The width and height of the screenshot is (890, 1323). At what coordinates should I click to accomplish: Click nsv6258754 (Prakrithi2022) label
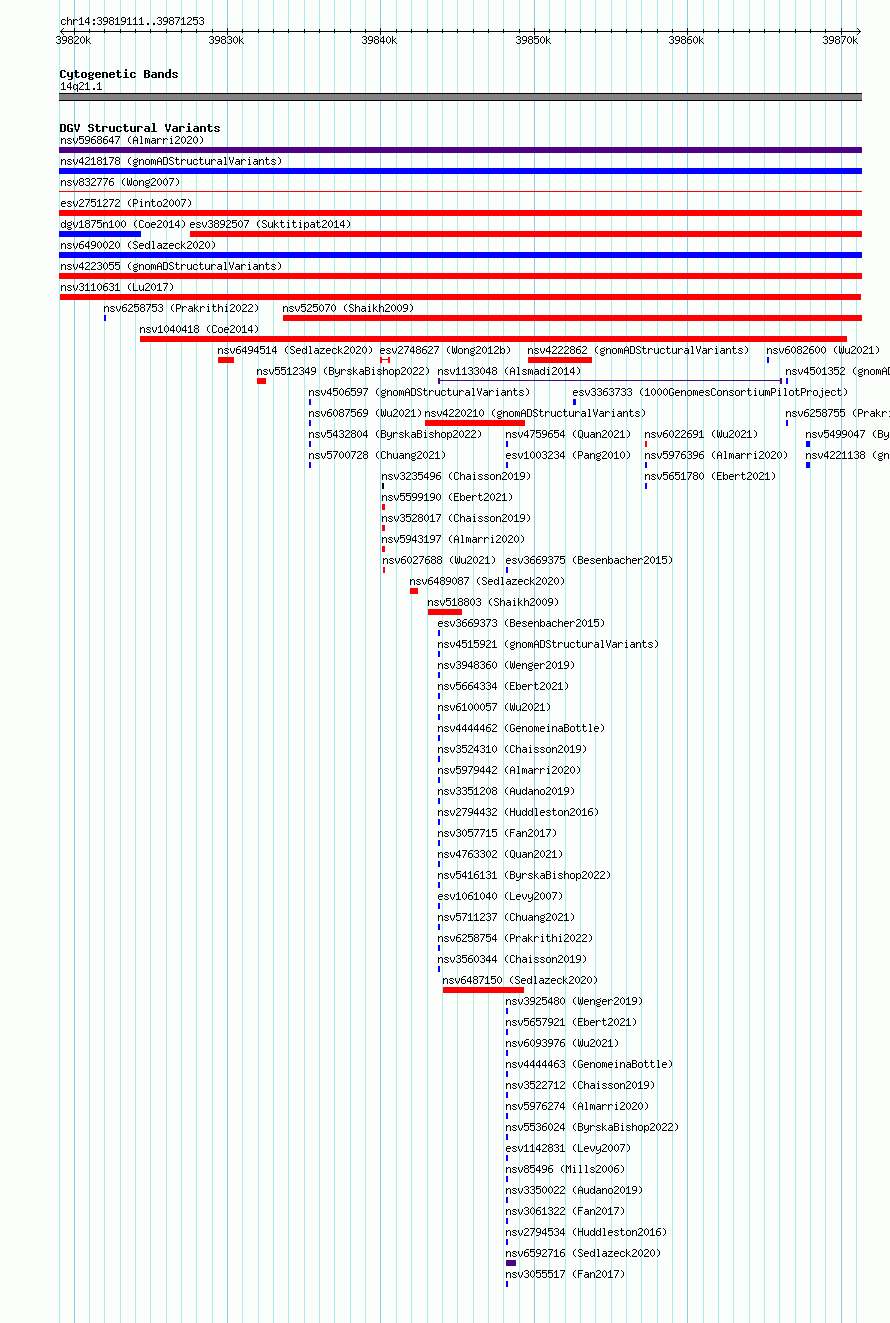pyautogui.click(x=515, y=938)
